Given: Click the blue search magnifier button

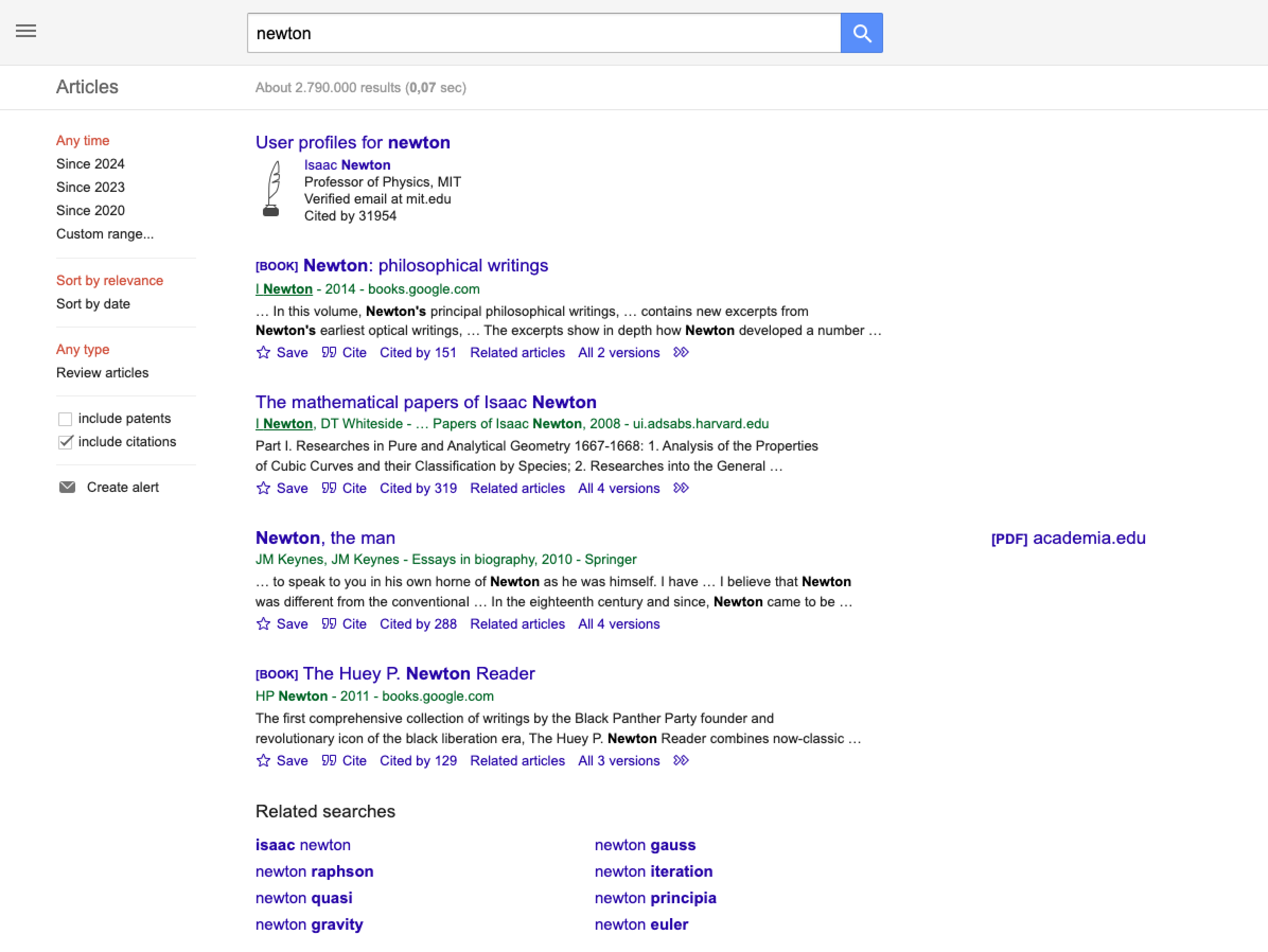Looking at the screenshot, I should (861, 33).
